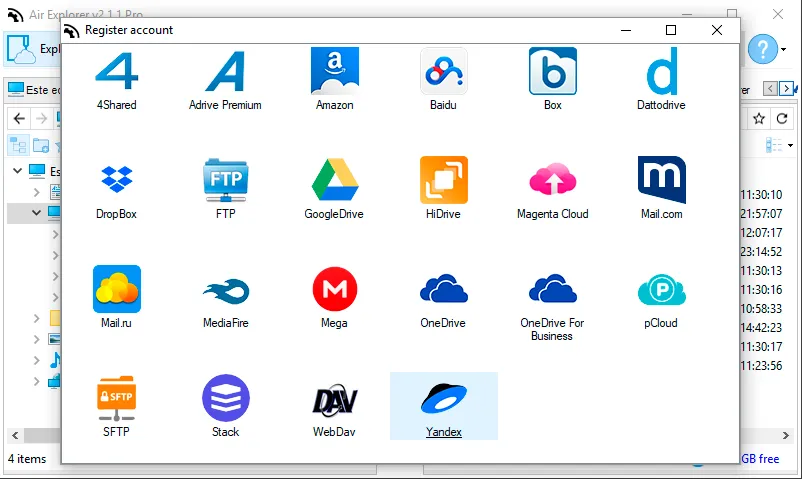The image size is (802, 479).
Task: Add current folder to favorites star
Action: coord(759,119)
